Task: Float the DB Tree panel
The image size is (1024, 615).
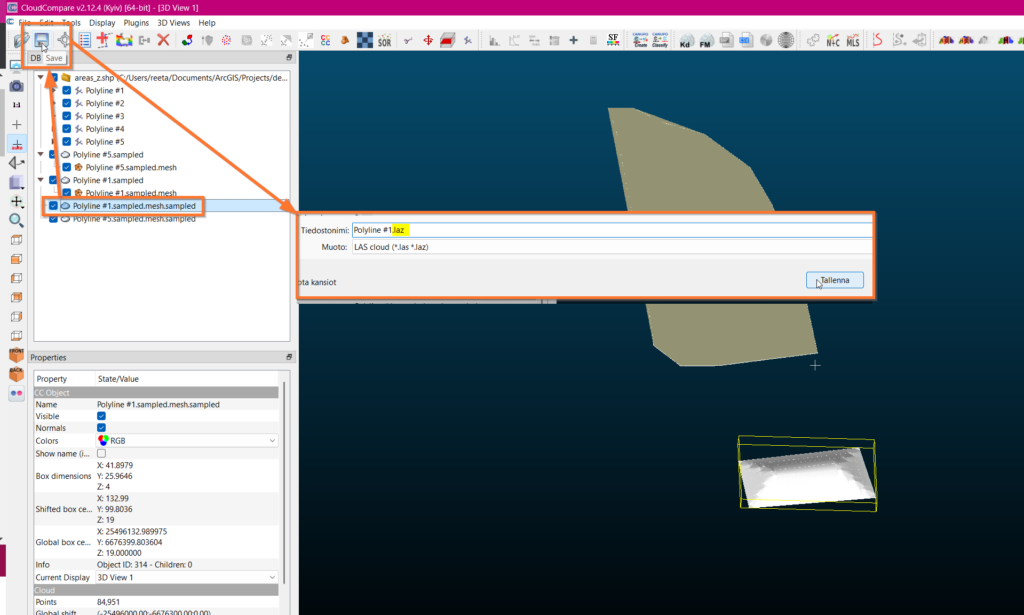Action: [289, 57]
